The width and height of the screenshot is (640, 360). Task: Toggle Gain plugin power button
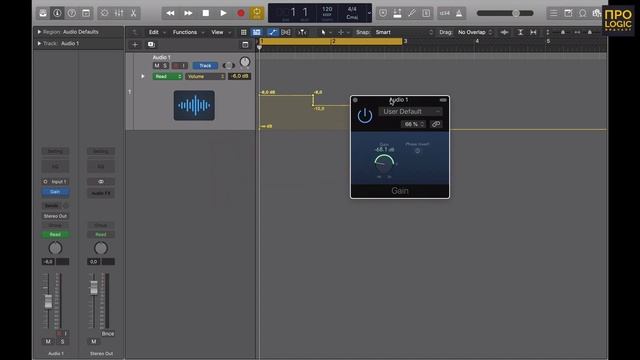[x=365, y=116]
